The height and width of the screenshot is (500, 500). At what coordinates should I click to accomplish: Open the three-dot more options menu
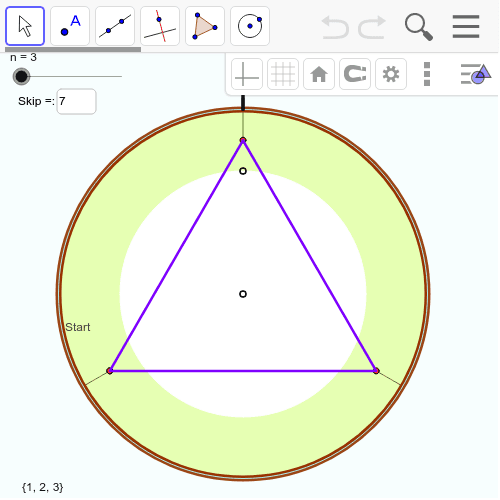pos(427,74)
